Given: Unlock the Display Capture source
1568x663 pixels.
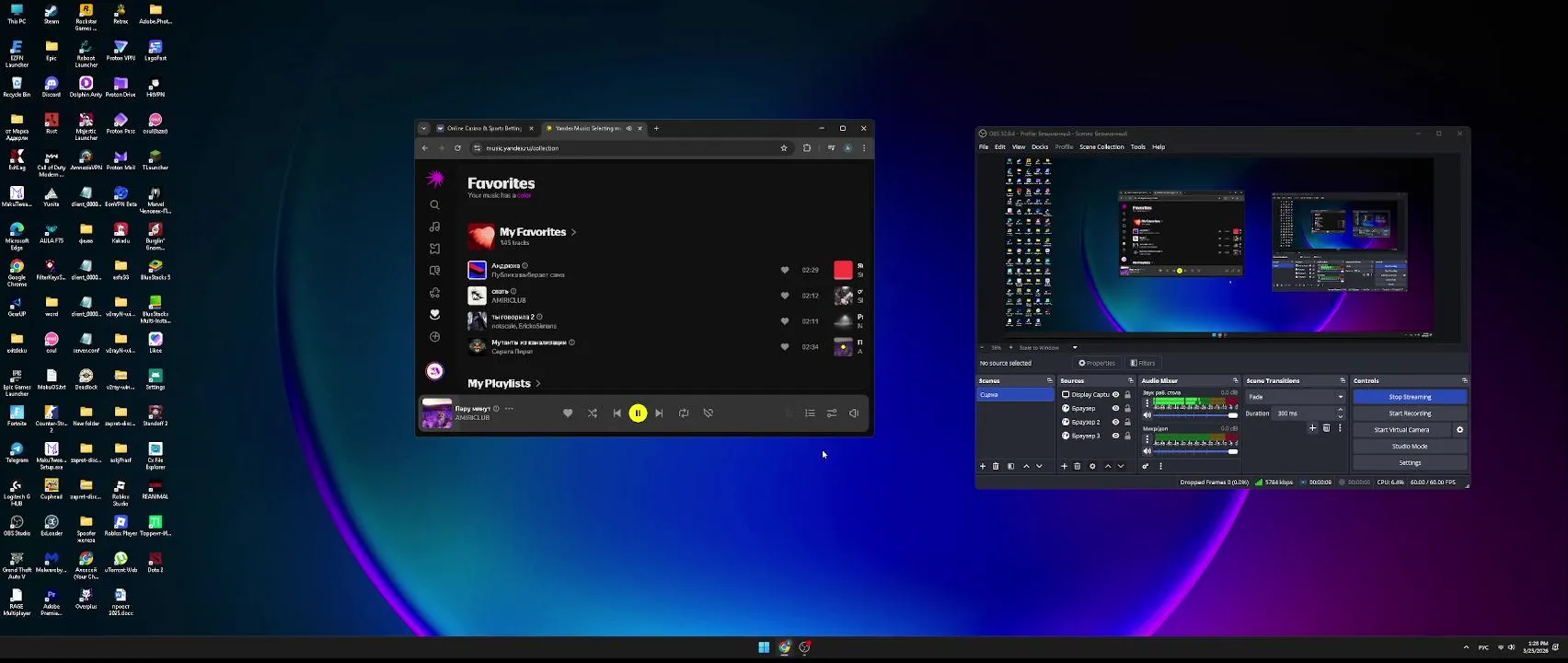Looking at the screenshot, I should (1127, 395).
